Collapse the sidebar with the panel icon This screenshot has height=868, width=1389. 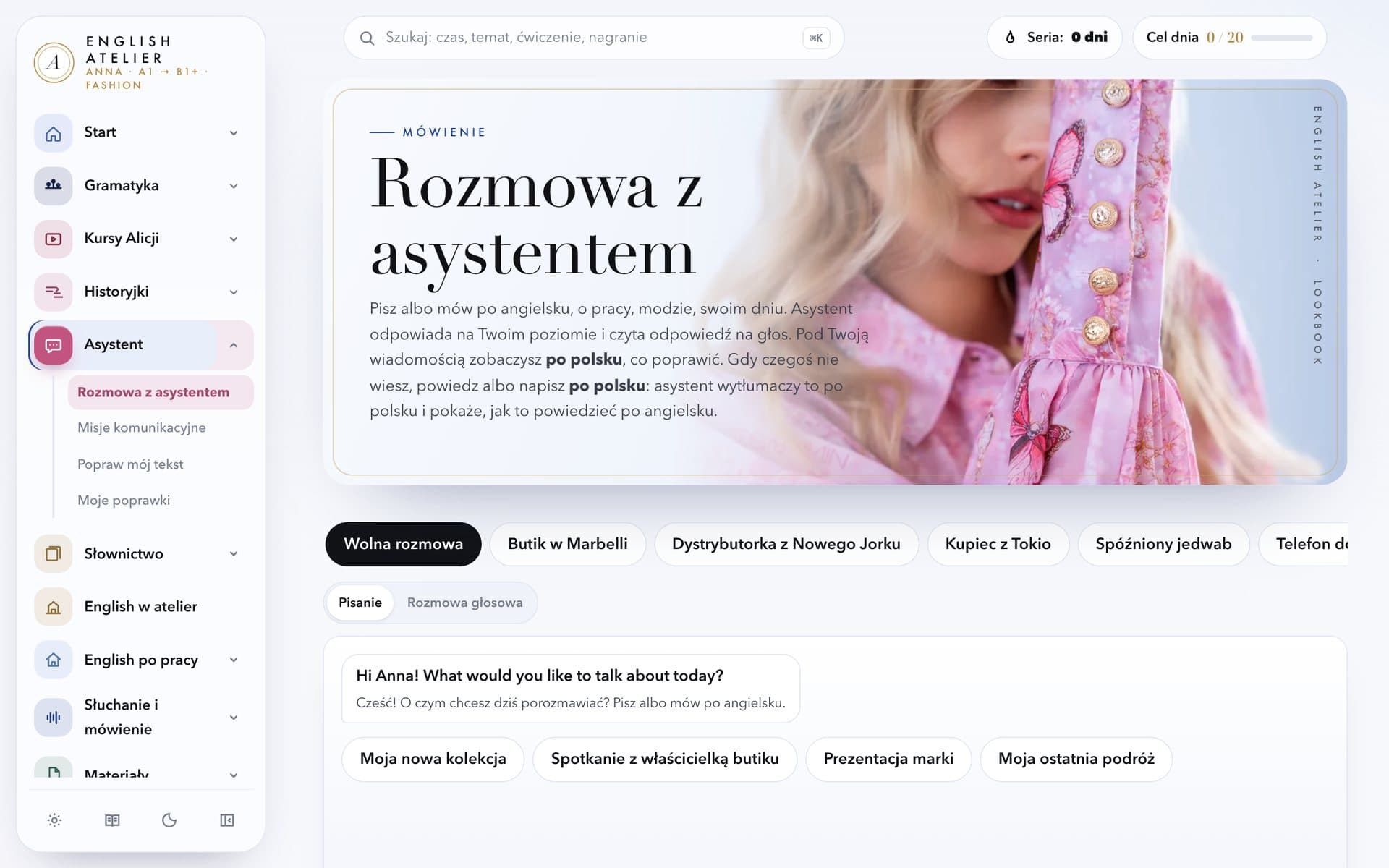[x=227, y=820]
